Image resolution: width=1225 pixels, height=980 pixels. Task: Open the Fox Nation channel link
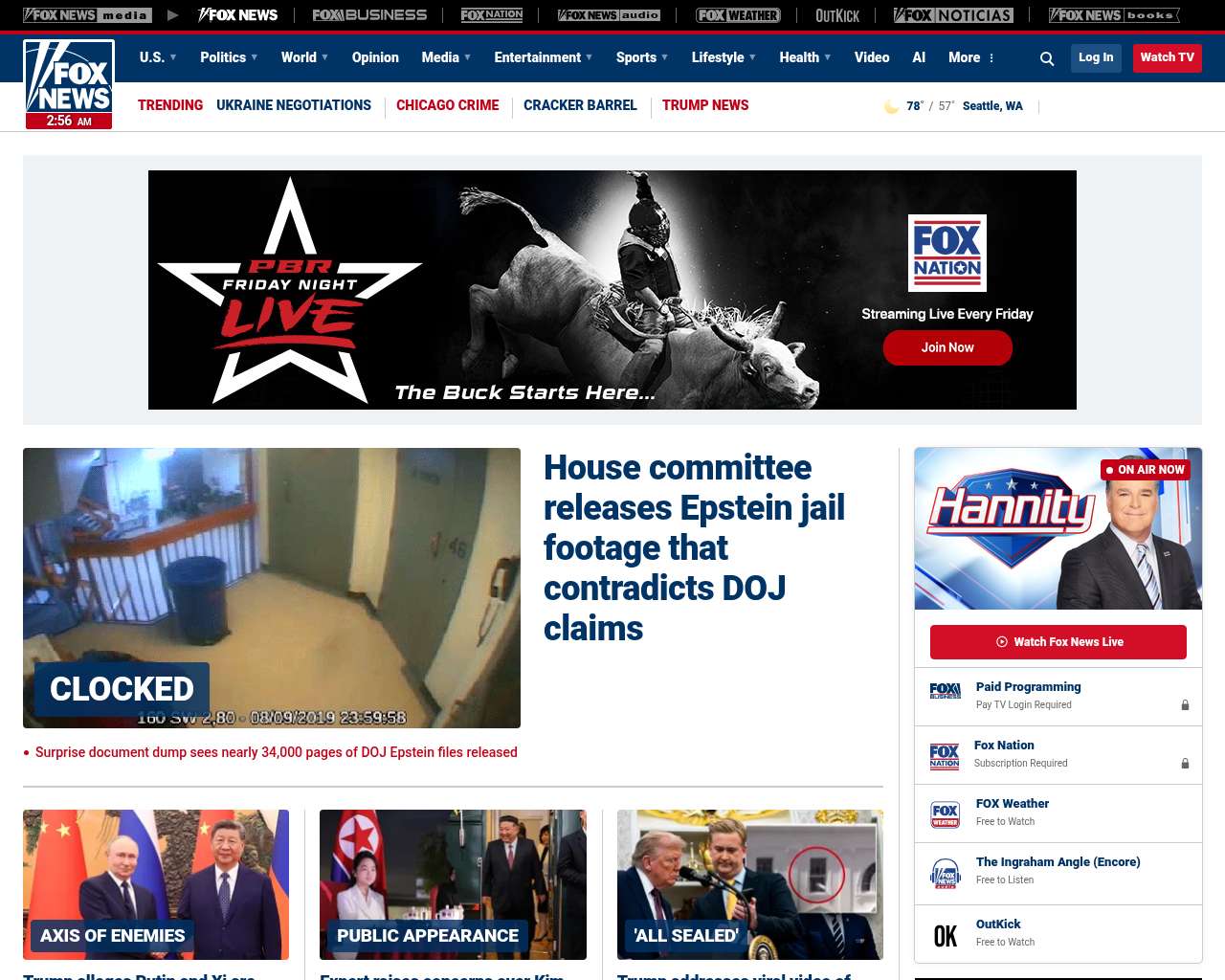point(1004,746)
